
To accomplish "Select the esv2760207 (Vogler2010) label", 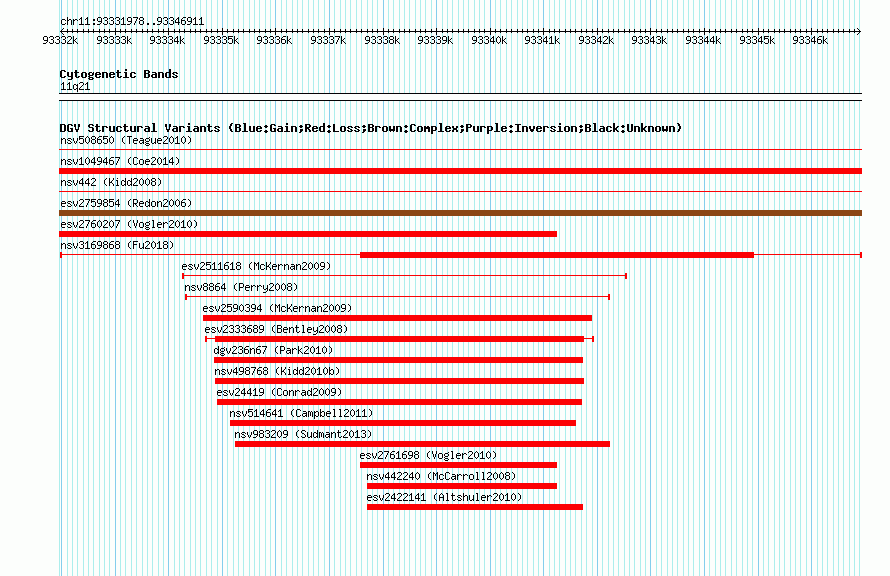I will tap(129, 224).
